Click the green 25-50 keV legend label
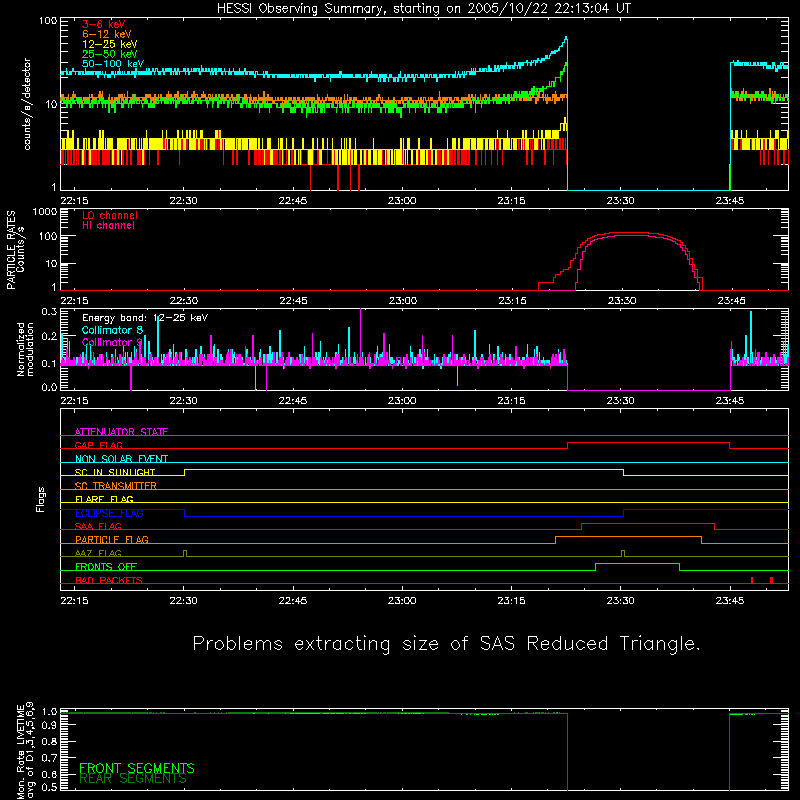The width and height of the screenshot is (800, 800). (x=110, y=54)
